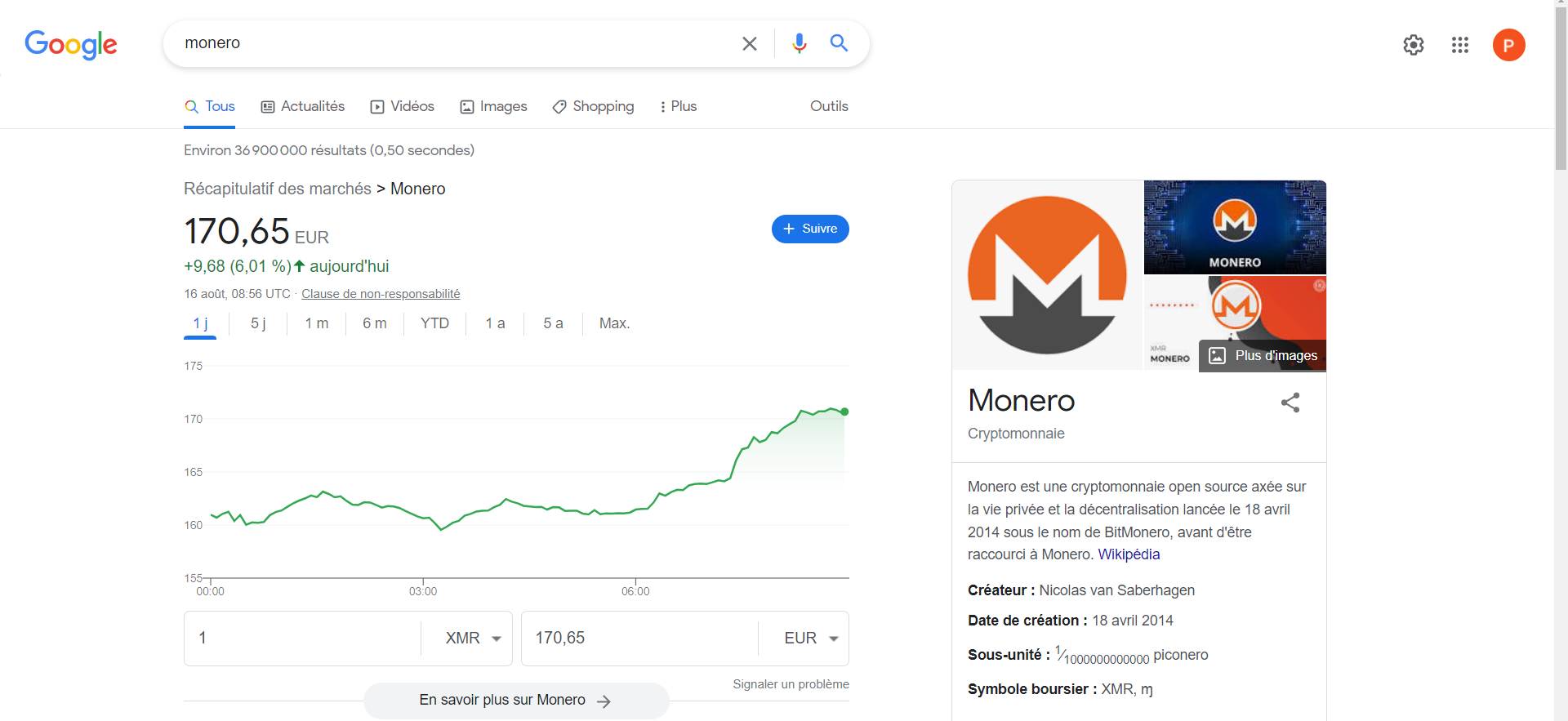Click the Plus d'images thumbnail
The width and height of the screenshot is (1568, 721).
point(1263,355)
